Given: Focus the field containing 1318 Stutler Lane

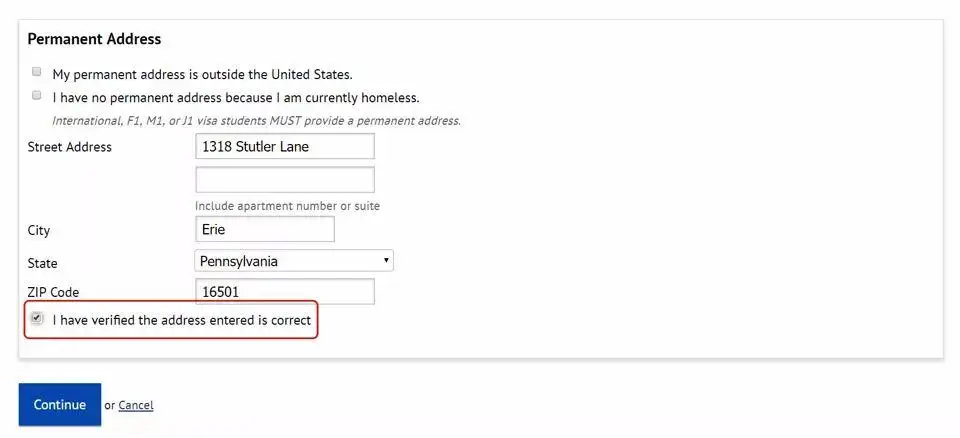Looking at the screenshot, I should (285, 146).
